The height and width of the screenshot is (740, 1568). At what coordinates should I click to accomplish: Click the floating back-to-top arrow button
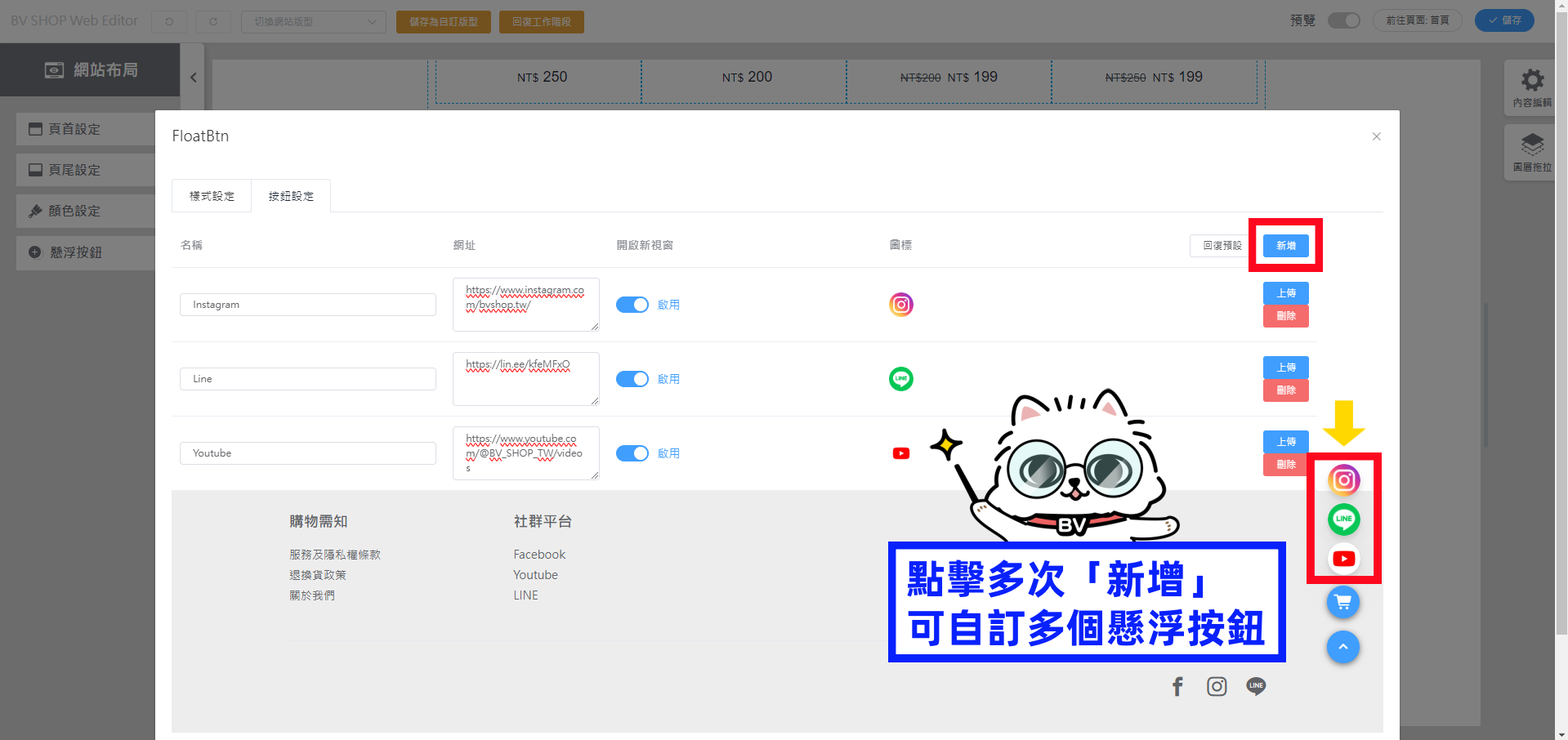[x=1343, y=647]
